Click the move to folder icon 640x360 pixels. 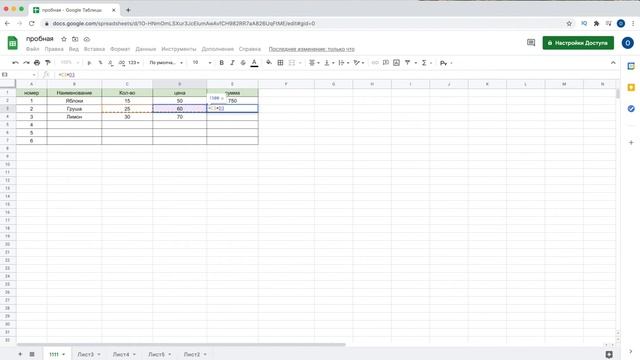coord(75,39)
